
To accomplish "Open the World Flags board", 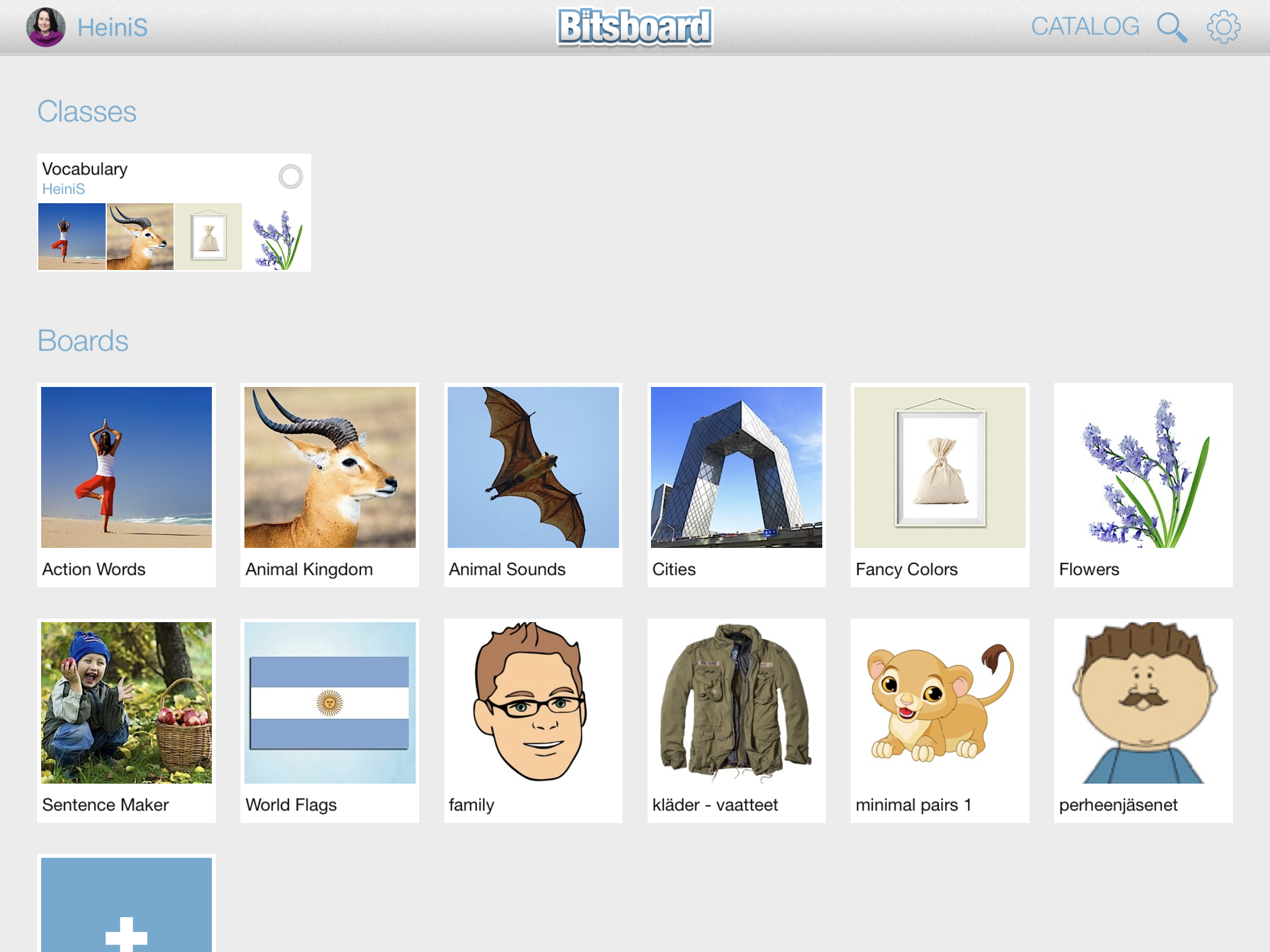I will 329,720.
